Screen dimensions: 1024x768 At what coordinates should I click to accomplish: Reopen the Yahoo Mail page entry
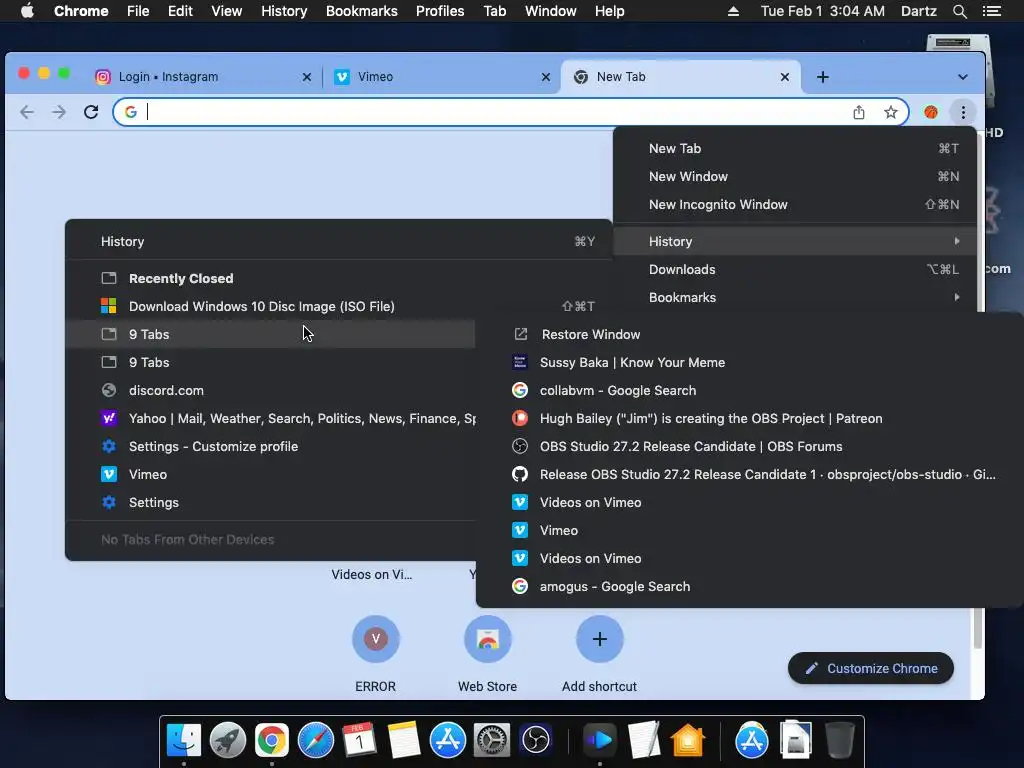(270, 419)
